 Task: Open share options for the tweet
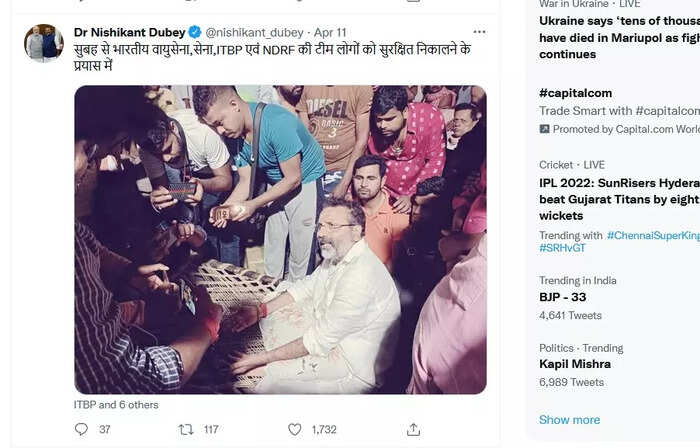pyautogui.click(x=413, y=429)
